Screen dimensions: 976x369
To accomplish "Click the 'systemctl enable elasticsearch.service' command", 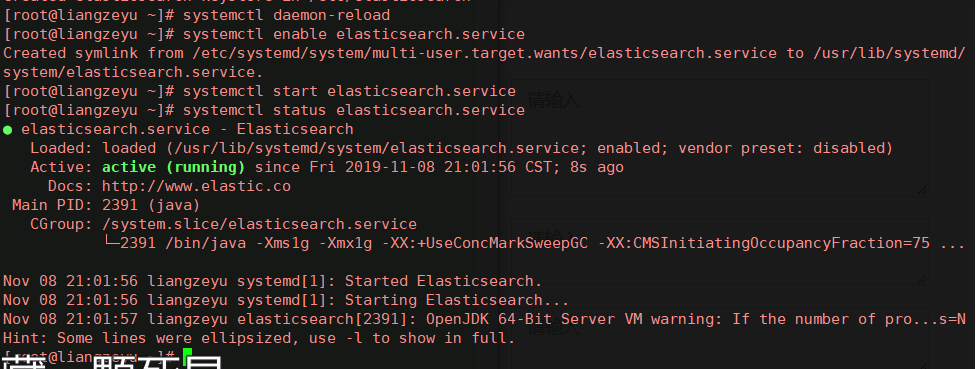I will pos(354,34).
